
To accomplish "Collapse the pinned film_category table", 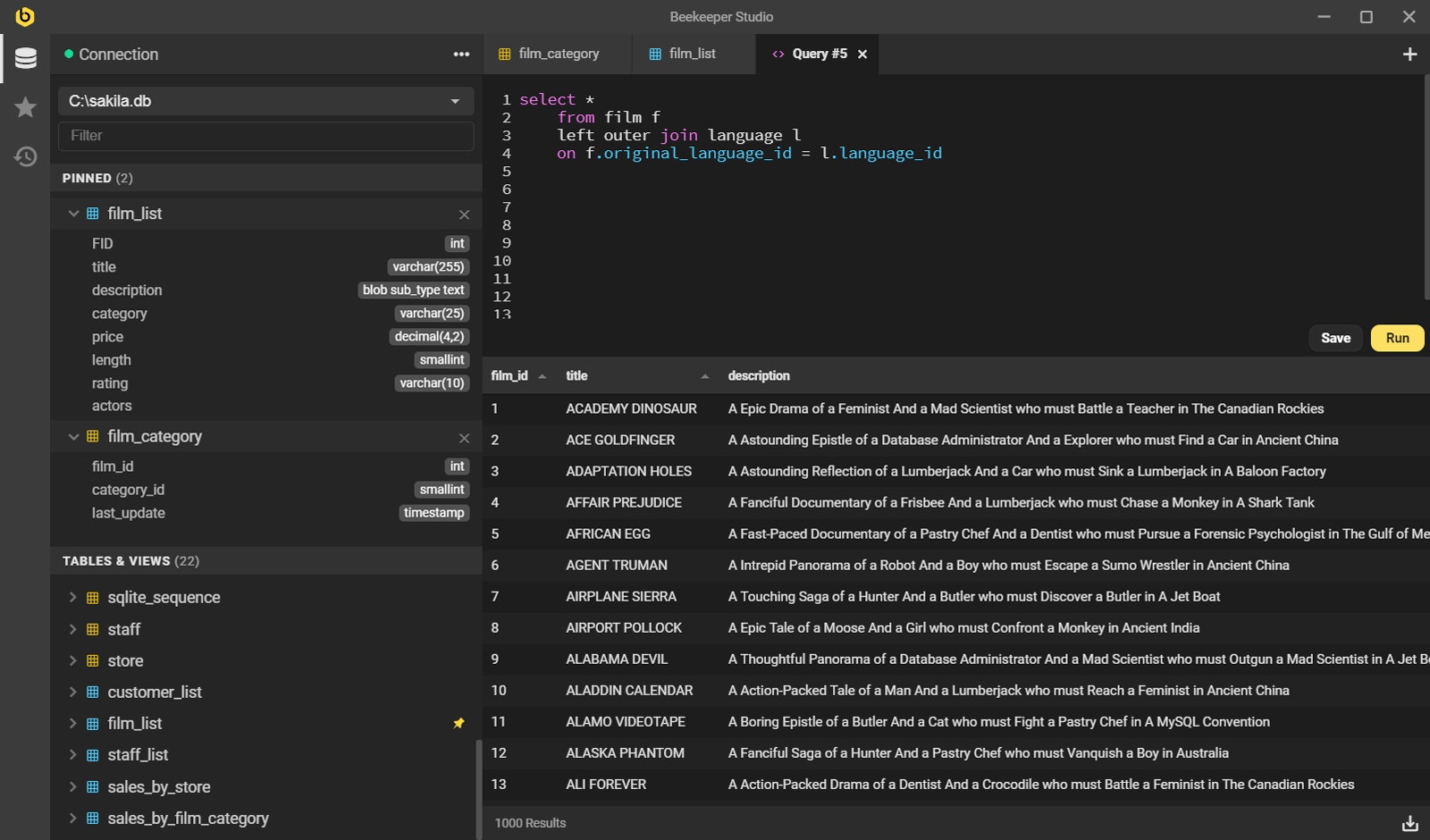I will click(x=73, y=437).
